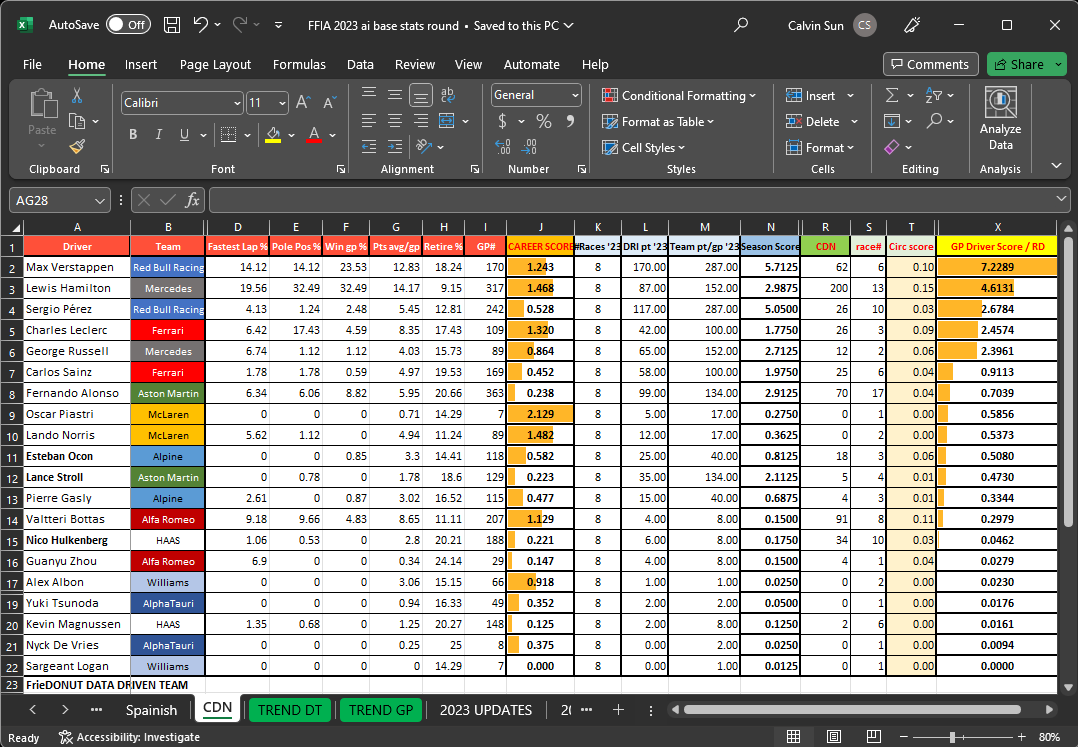Click the AutoSum sigma icon
The width and height of the screenshot is (1078, 747).
[x=892, y=96]
